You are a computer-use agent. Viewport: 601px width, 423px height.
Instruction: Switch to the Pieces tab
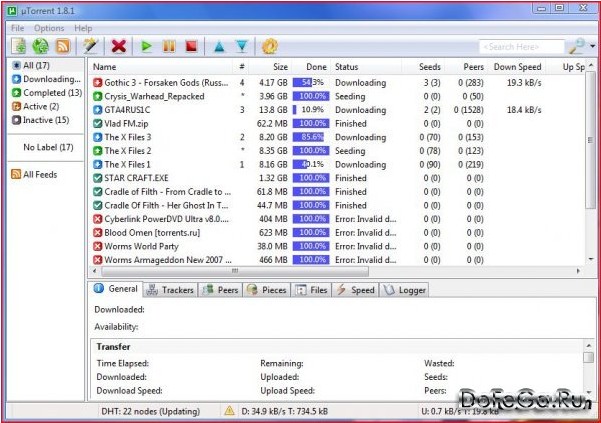pyautogui.click(x=267, y=290)
